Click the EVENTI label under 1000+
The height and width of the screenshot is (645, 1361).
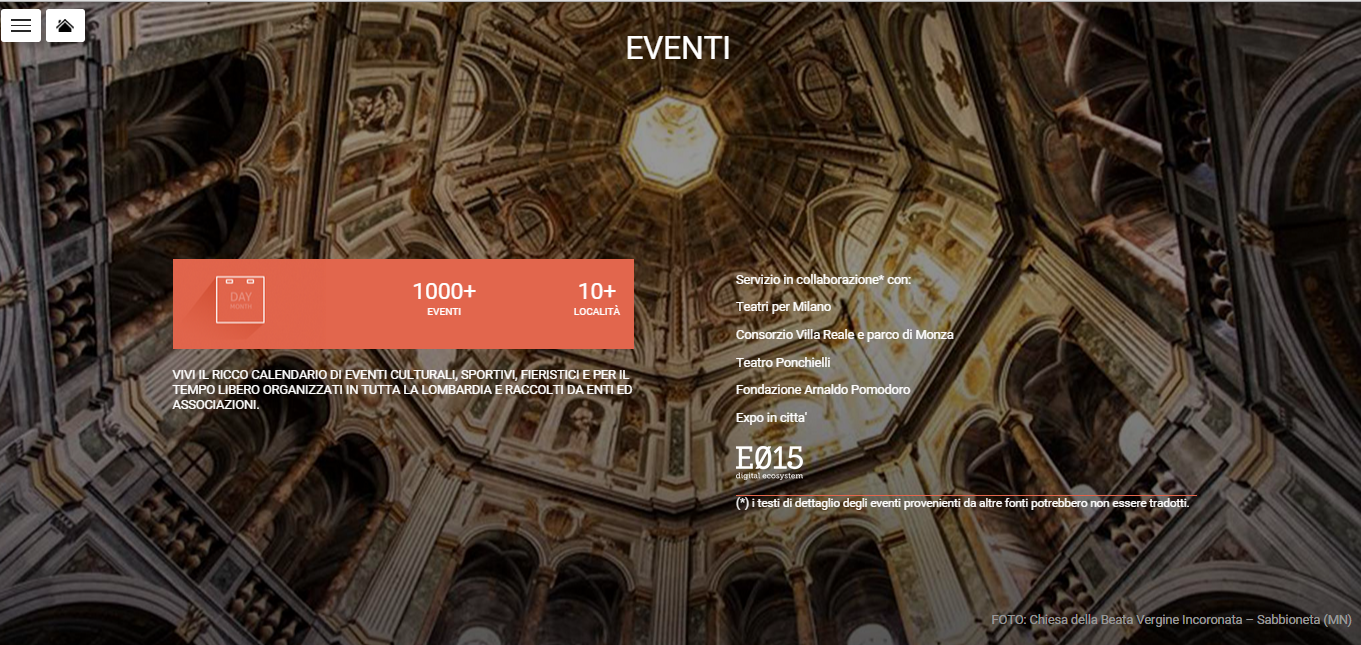444,312
